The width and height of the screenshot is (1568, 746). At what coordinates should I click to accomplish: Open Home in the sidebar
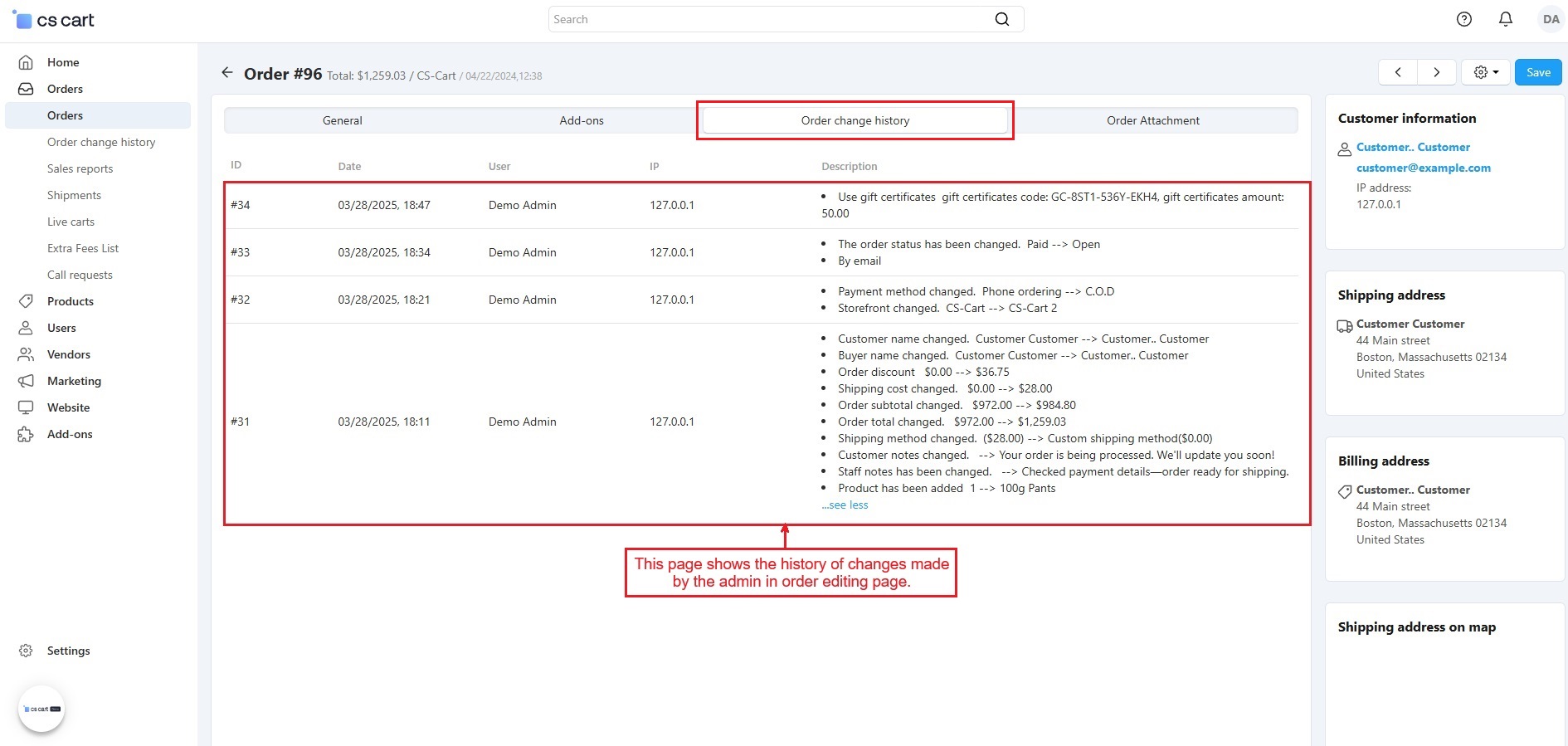[x=63, y=62]
